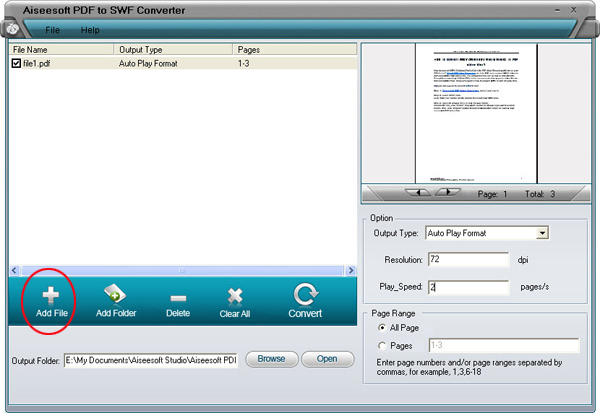Start conversion with the Convert icon

click(305, 295)
